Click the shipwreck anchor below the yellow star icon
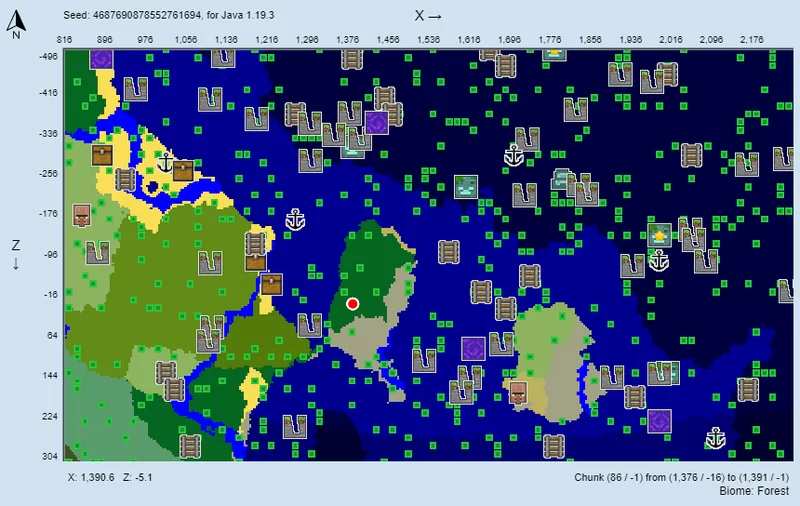Viewport: 800px width, 506px height. [658, 261]
